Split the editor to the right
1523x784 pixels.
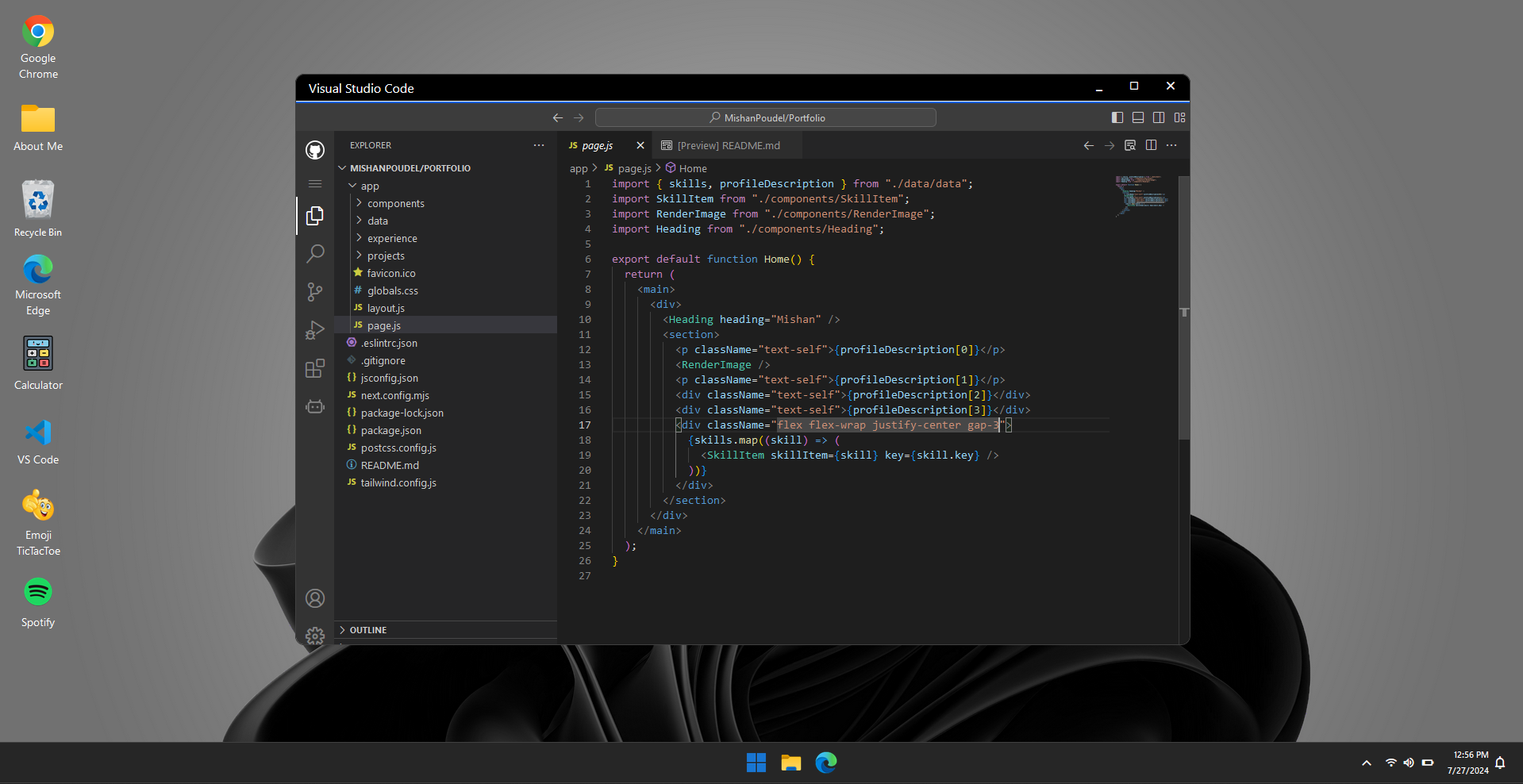(1151, 145)
